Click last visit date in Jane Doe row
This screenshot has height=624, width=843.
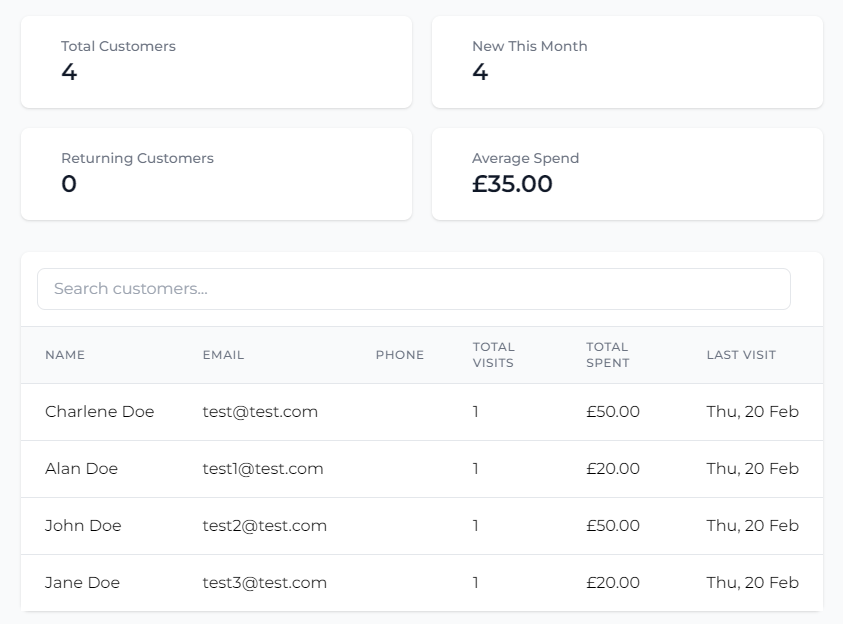click(753, 583)
